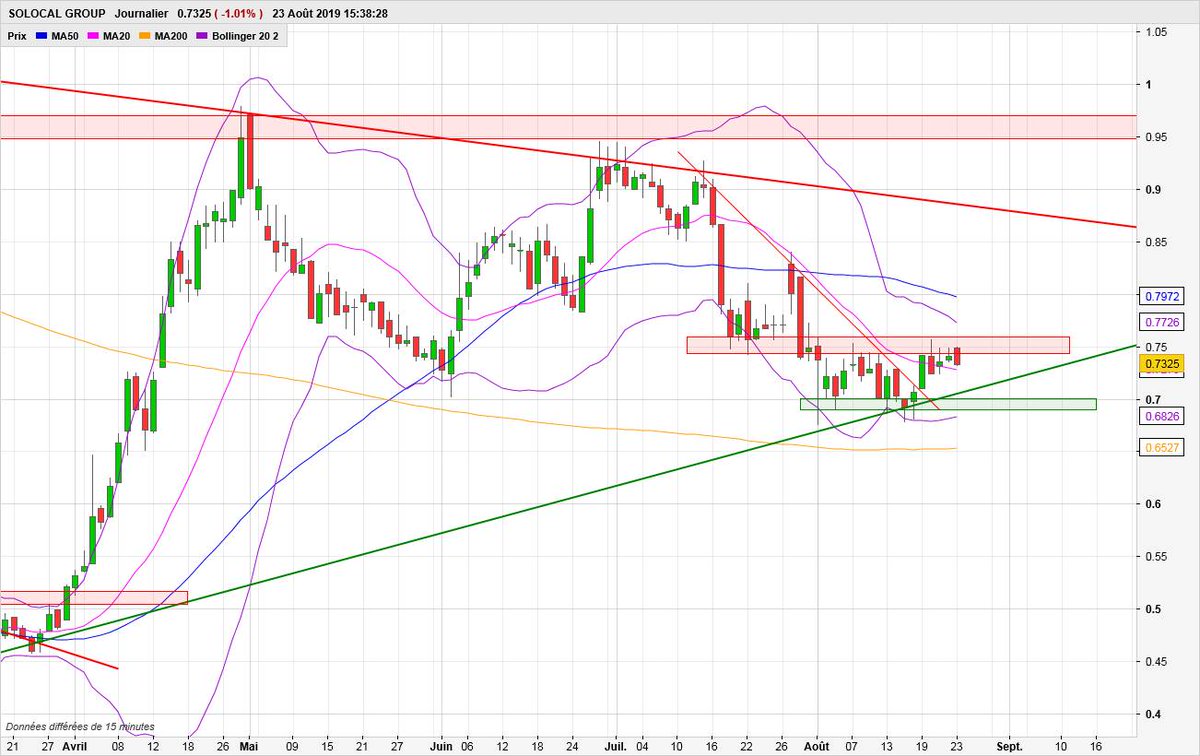Viewport: 1200px width, 756px height.
Task: Click the small red zone near 0.51
Action: tap(94, 598)
